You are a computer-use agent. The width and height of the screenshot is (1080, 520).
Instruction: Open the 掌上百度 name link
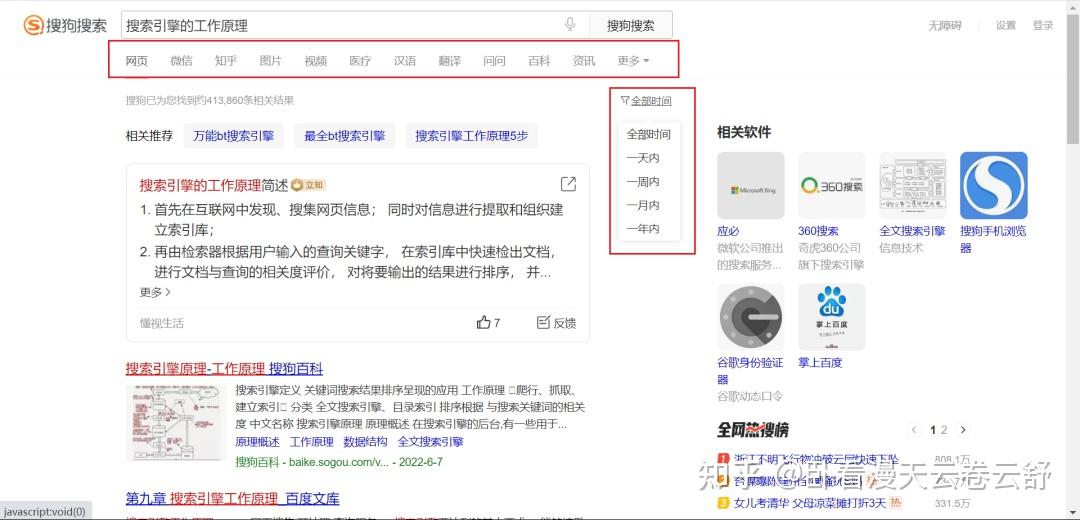(x=820, y=362)
